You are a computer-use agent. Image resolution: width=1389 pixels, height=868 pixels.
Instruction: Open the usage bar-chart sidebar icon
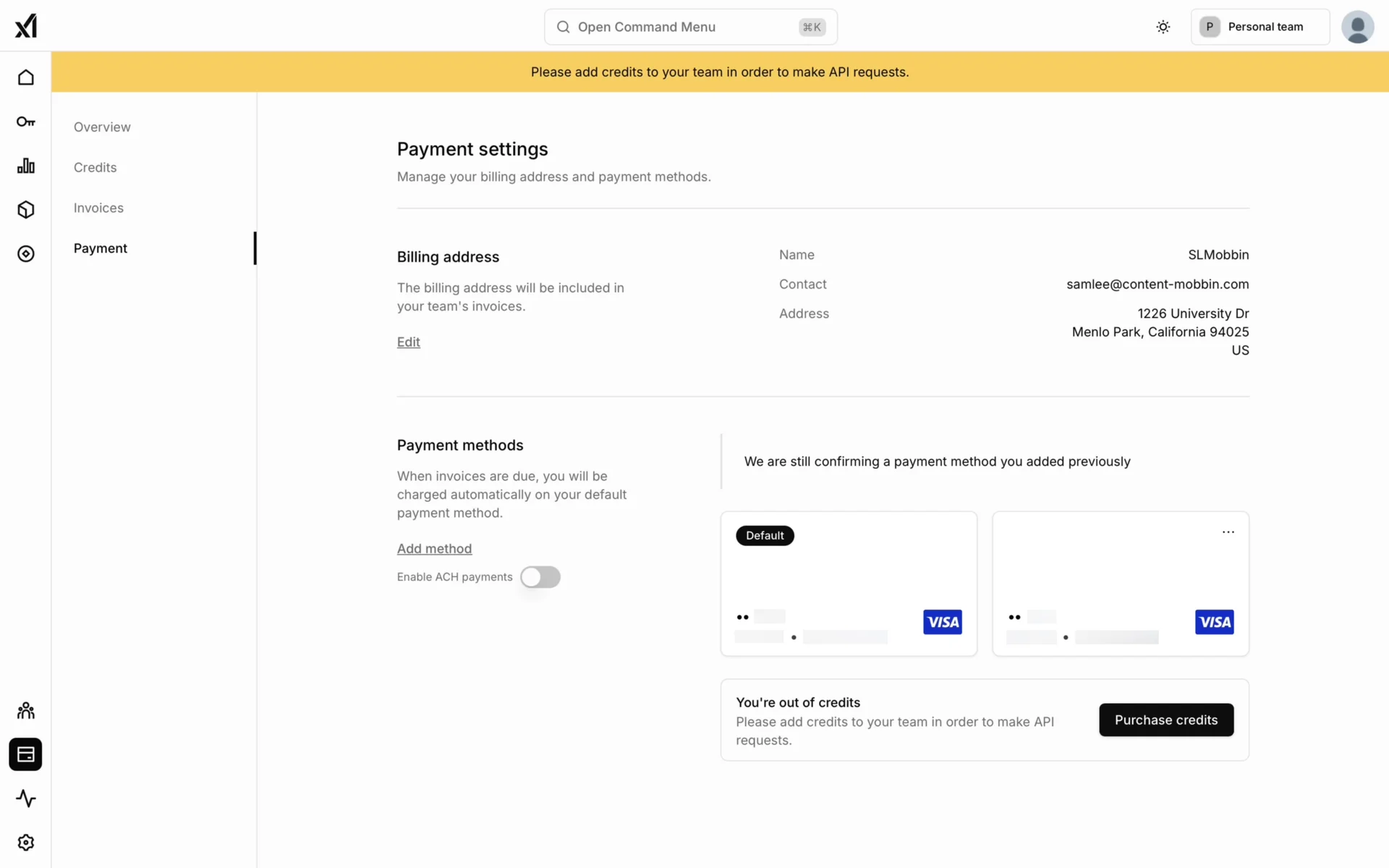point(26,166)
